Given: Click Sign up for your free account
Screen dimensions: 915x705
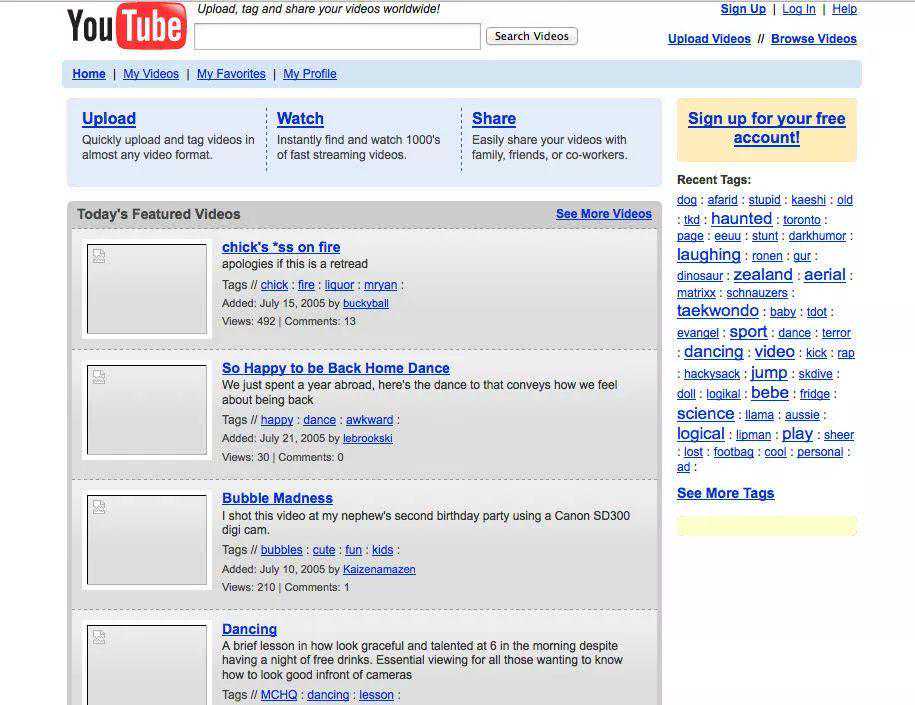Looking at the screenshot, I should (x=766, y=128).
